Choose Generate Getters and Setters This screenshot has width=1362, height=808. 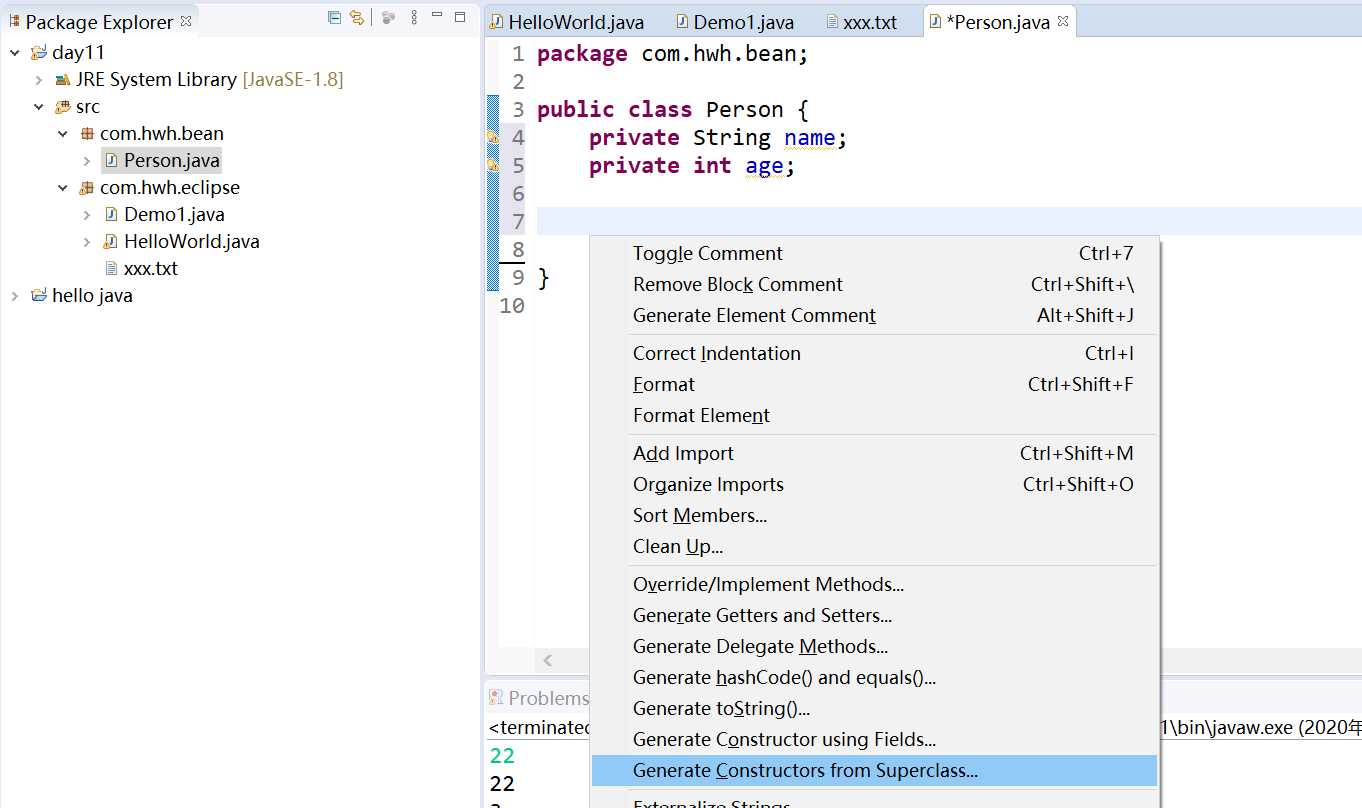point(762,616)
